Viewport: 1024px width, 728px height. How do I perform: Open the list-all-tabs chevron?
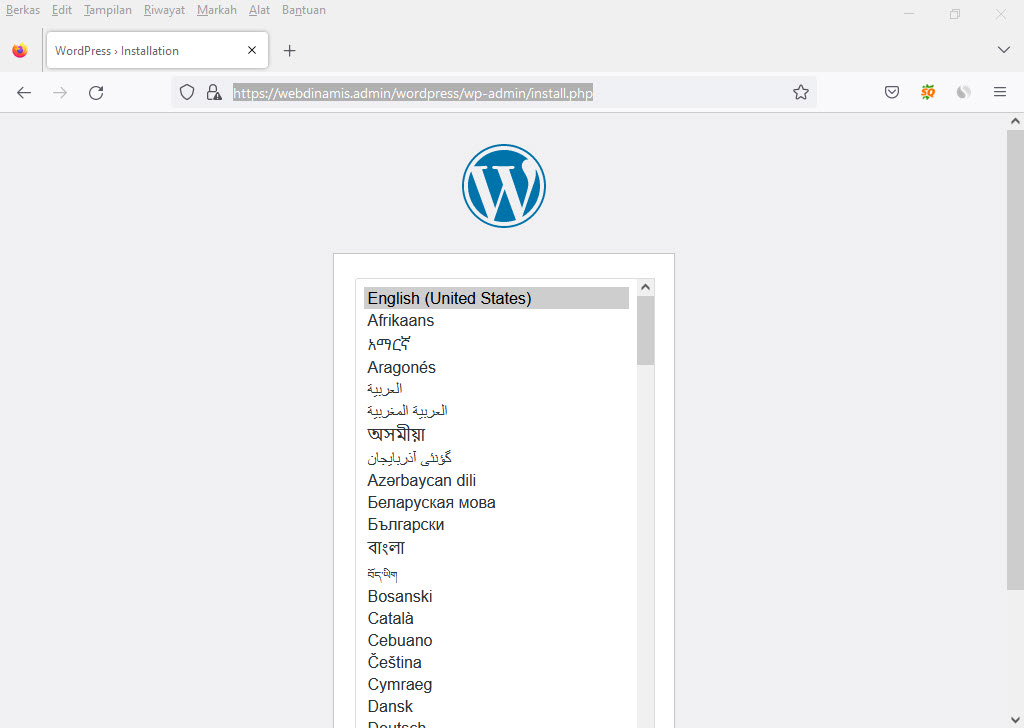(x=1003, y=49)
